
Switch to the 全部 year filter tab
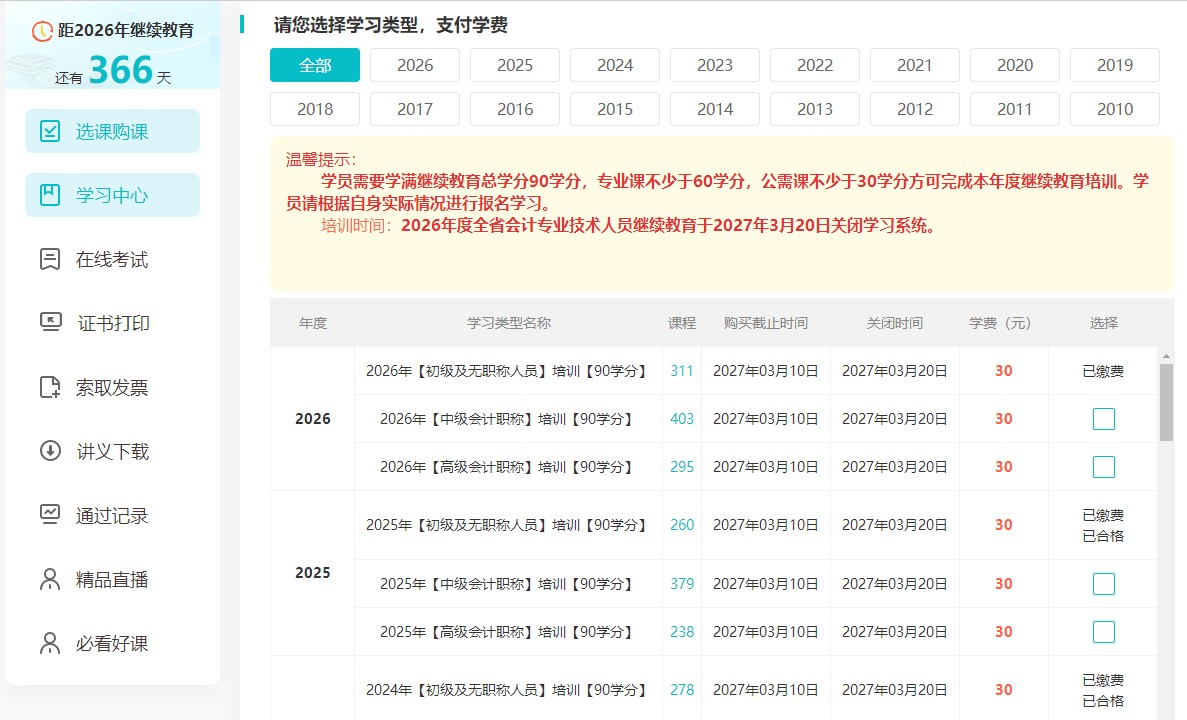pyautogui.click(x=315, y=65)
